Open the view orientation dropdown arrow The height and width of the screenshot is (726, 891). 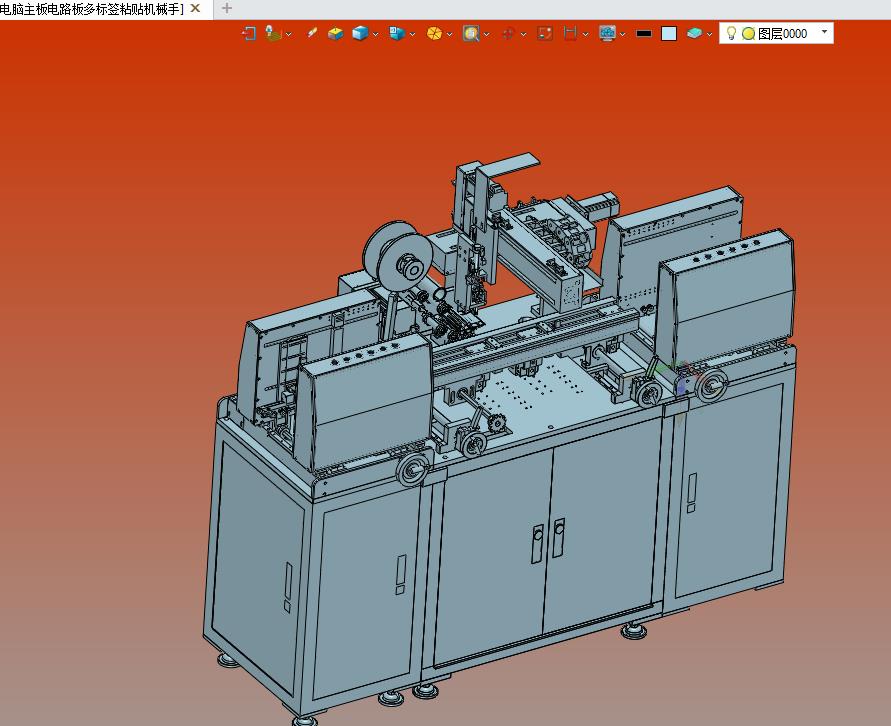413,34
